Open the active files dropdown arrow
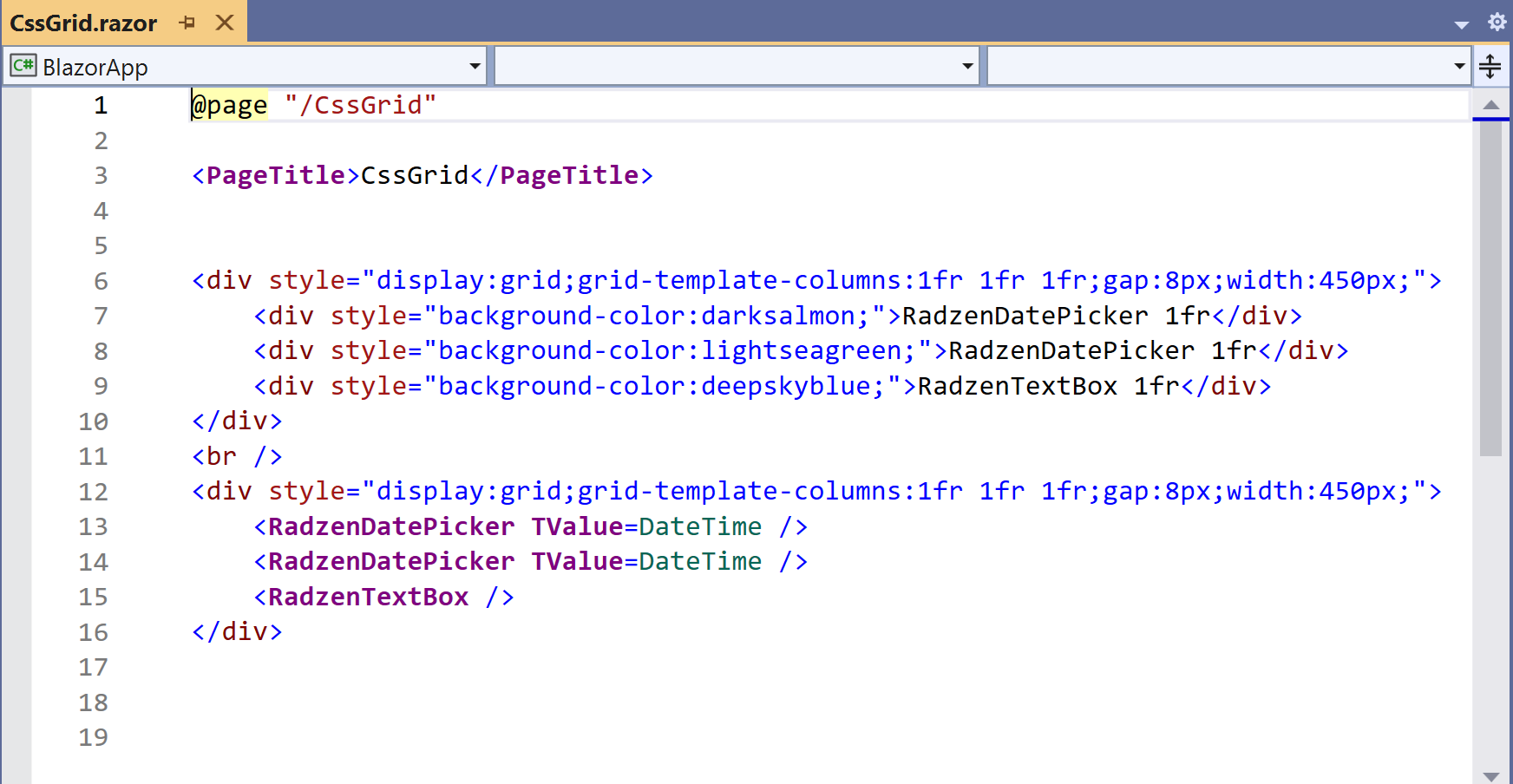 (x=1461, y=26)
